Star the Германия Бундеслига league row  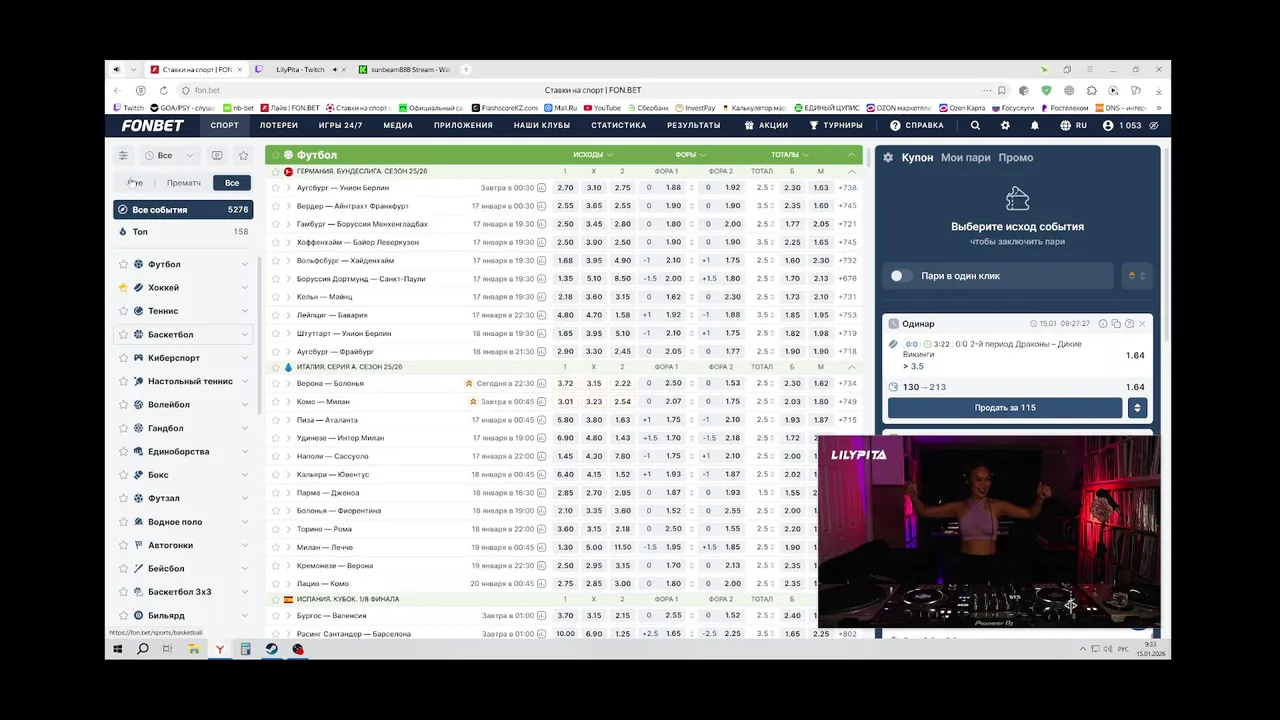(276, 172)
